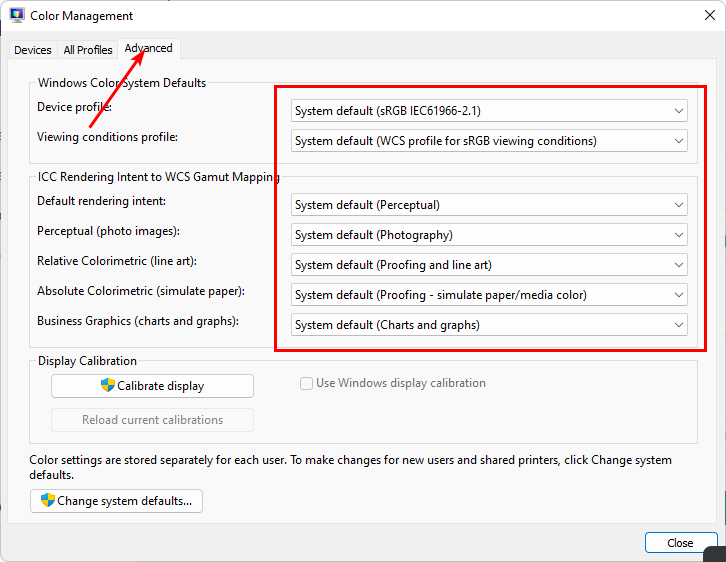Open the Device profile dropdown

coord(489,111)
